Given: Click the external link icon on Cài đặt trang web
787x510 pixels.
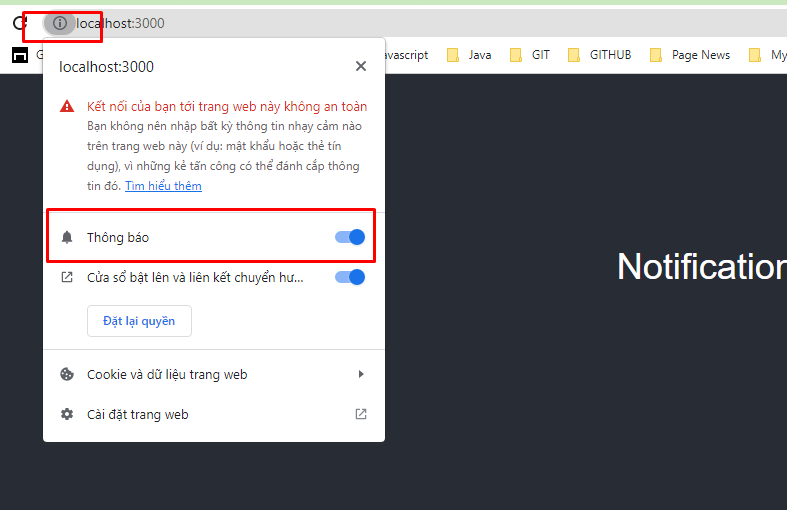Looking at the screenshot, I should pos(361,414).
